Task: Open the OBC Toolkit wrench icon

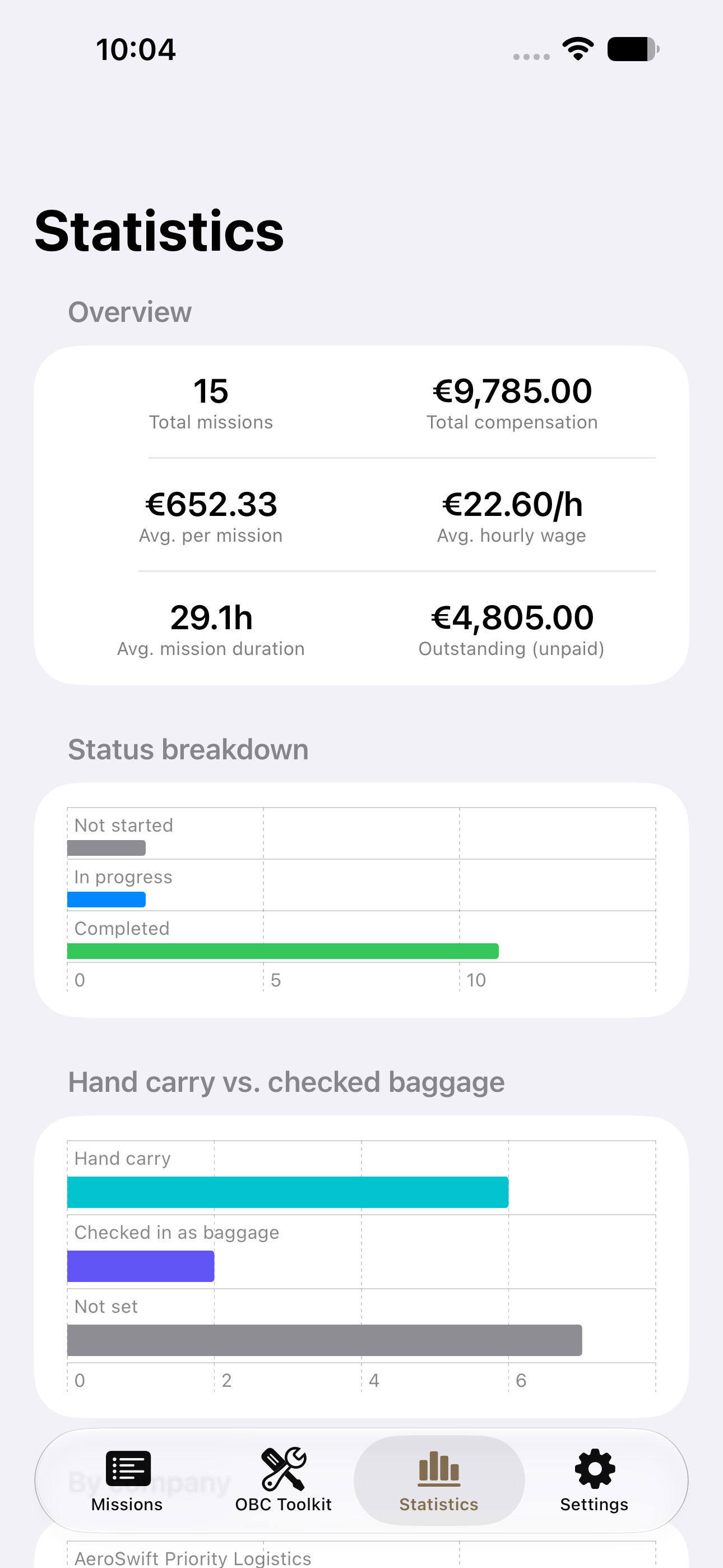Action: tap(284, 1468)
